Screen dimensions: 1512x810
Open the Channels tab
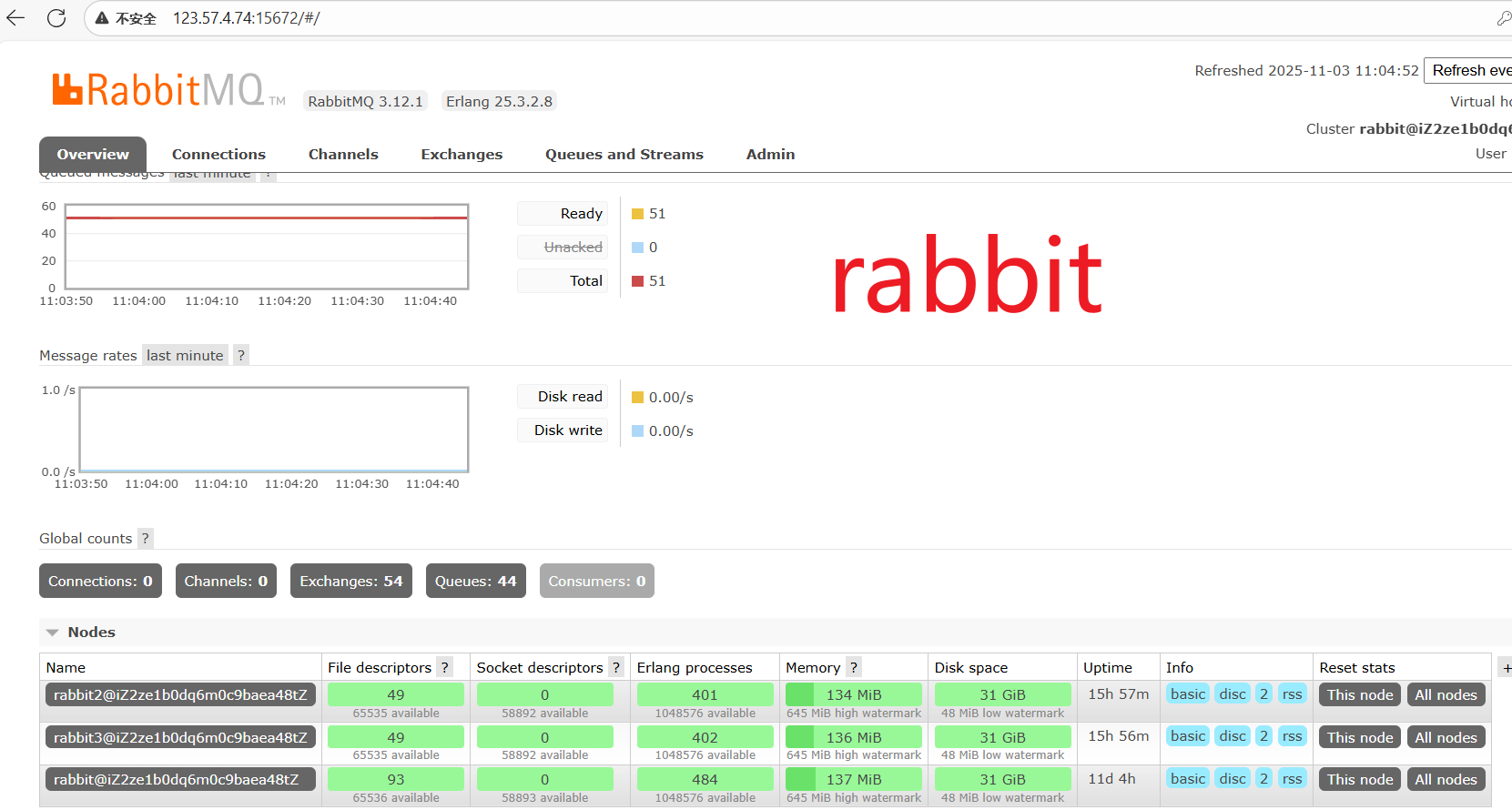pyautogui.click(x=343, y=155)
